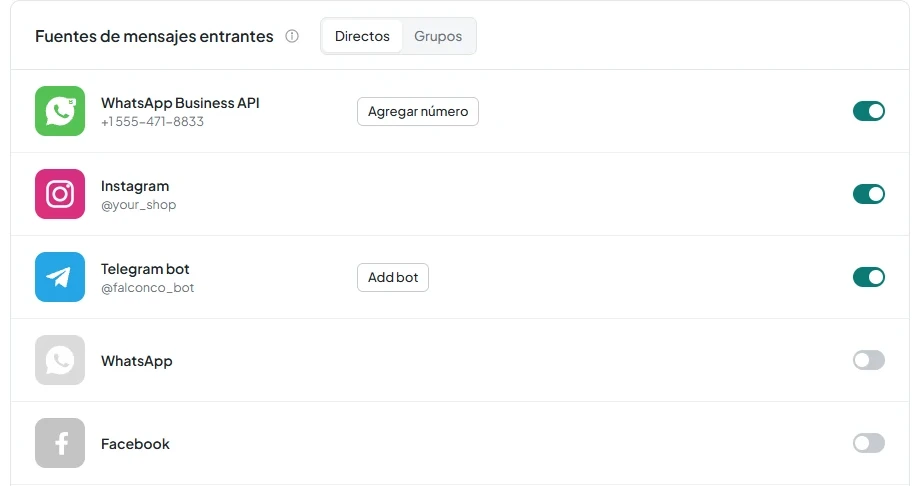
Task: Click the Instagram pink camera icon
Action: click(60, 194)
